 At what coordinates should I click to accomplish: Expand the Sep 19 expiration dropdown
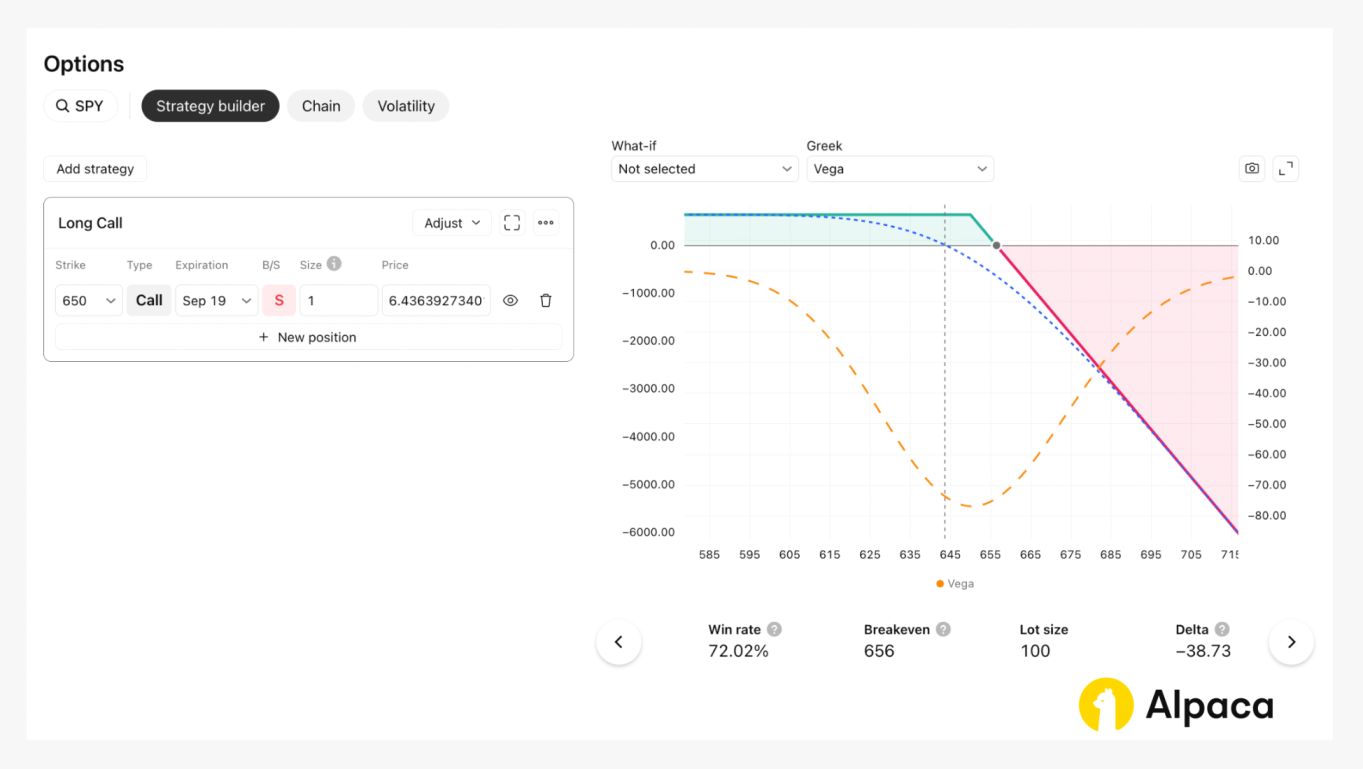coord(216,300)
